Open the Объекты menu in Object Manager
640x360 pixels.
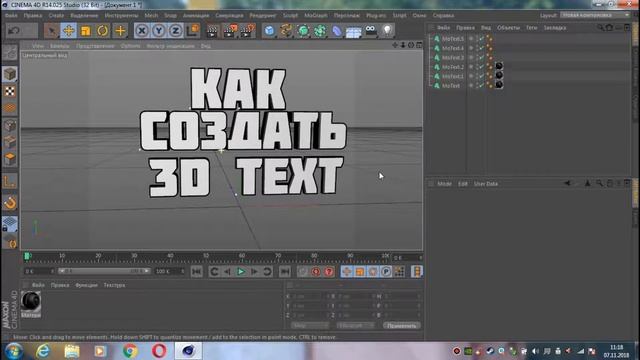[x=508, y=28]
